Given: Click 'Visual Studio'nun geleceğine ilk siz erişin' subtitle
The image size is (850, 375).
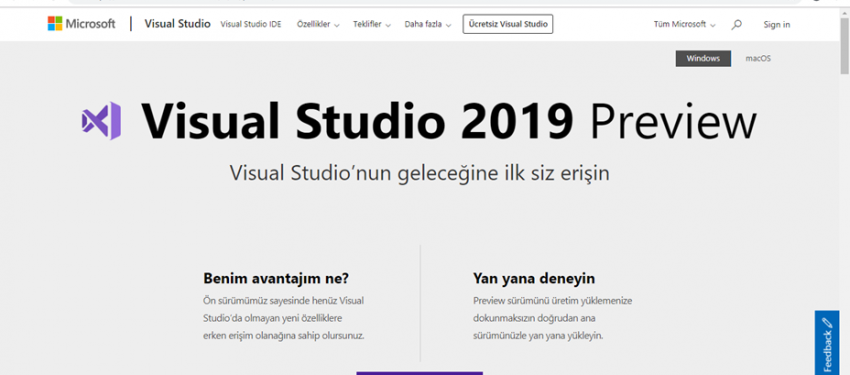Looking at the screenshot, I should click(420, 173).
